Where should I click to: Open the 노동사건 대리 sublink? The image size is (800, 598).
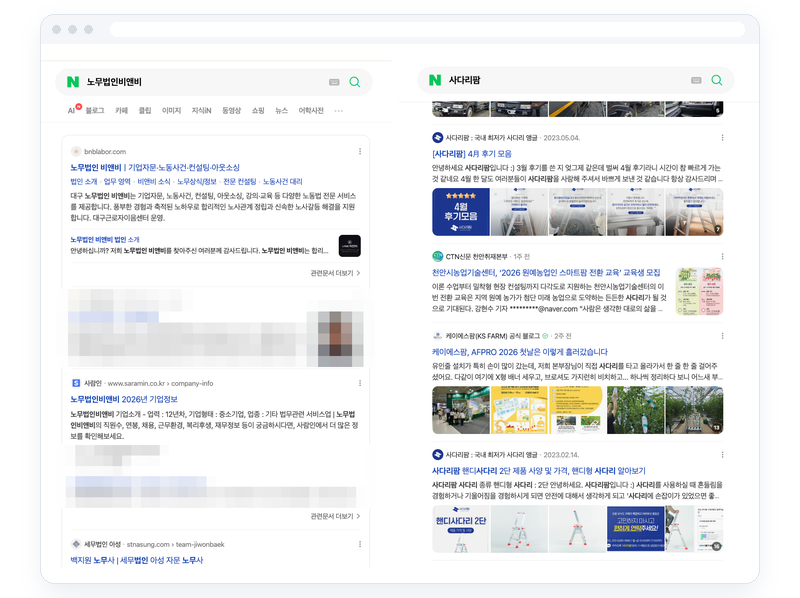[283, 182]
